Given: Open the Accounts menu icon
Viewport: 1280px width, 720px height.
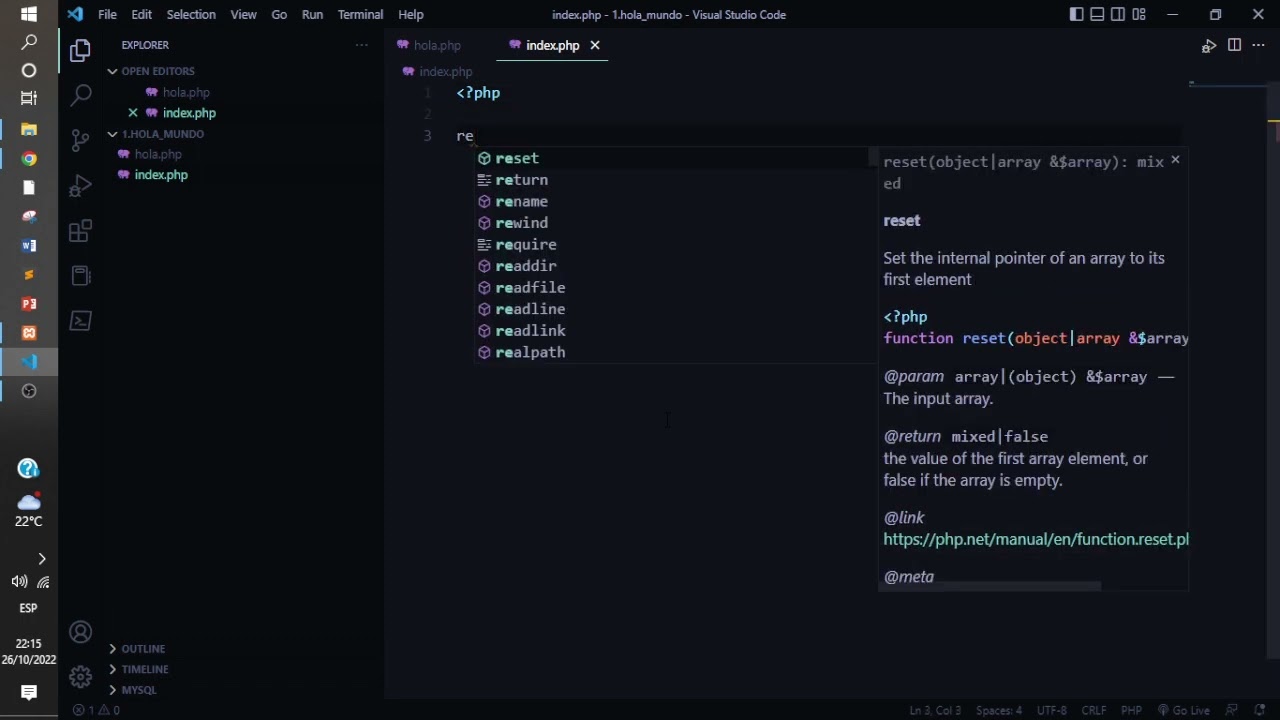Looking at the screenshot, I should 81,633.
